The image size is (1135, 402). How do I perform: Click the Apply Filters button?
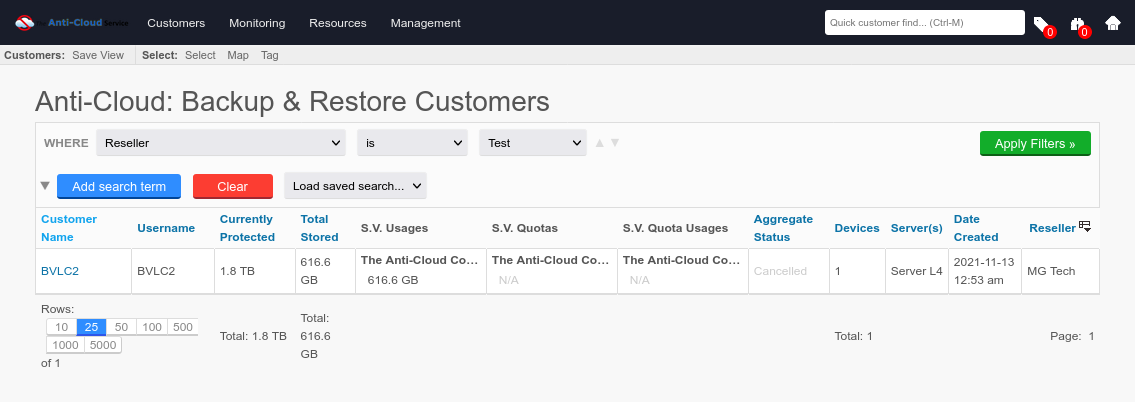[x=1035, y=143]
